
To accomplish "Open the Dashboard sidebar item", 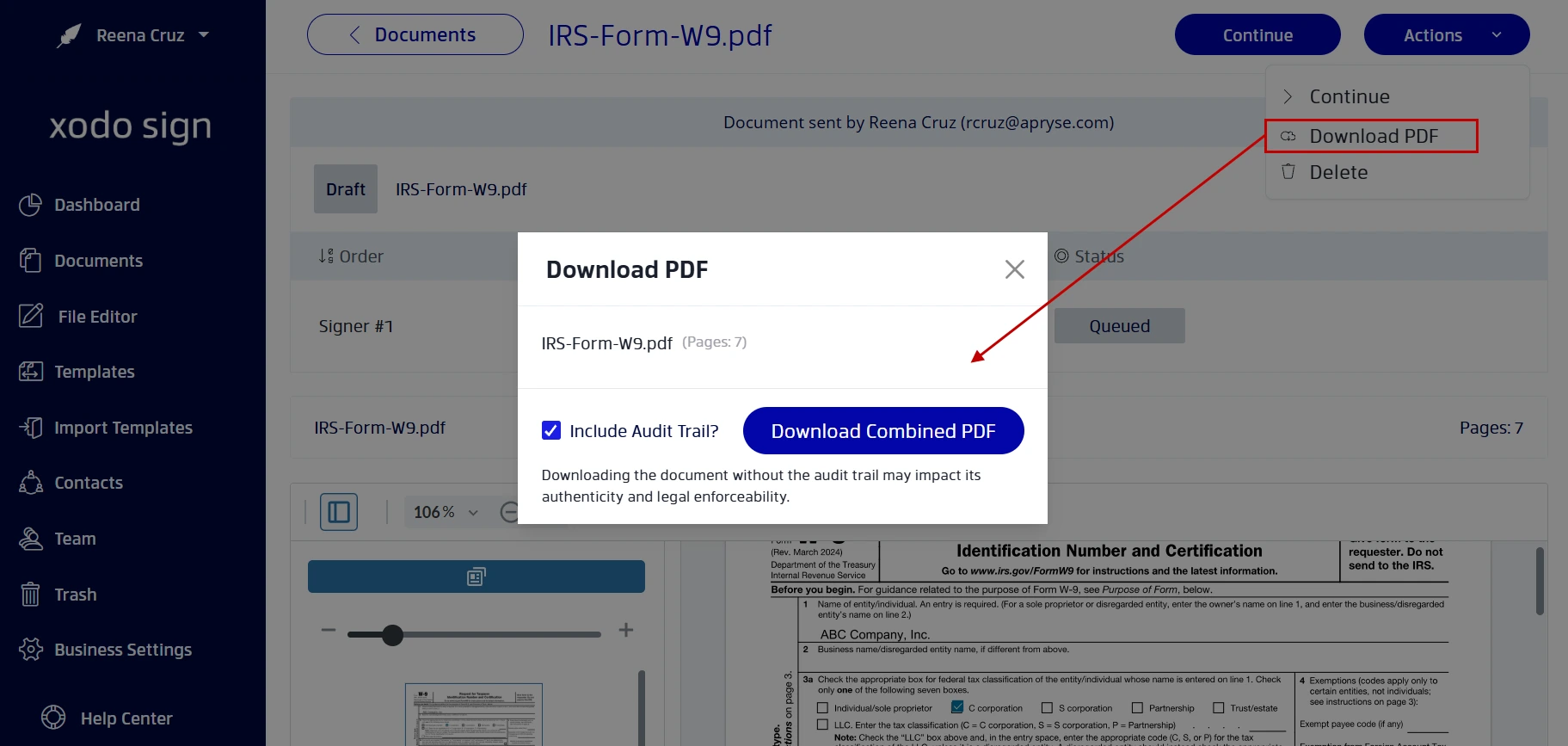I will (x=80, y=205).
